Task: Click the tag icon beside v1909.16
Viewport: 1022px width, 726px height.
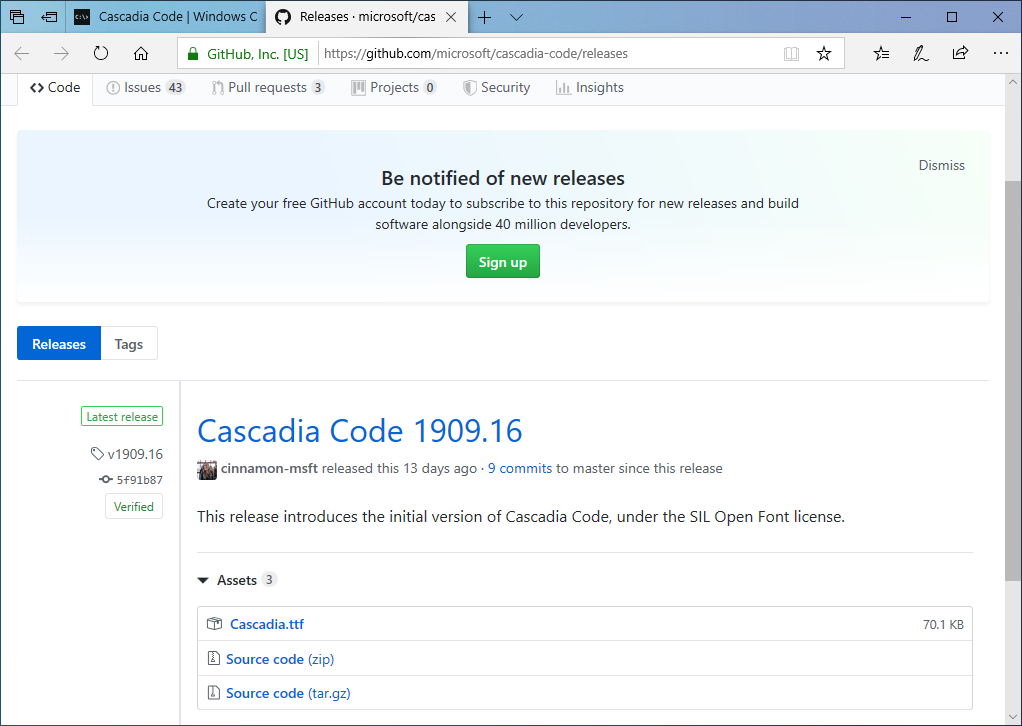Action: point(96,453)
